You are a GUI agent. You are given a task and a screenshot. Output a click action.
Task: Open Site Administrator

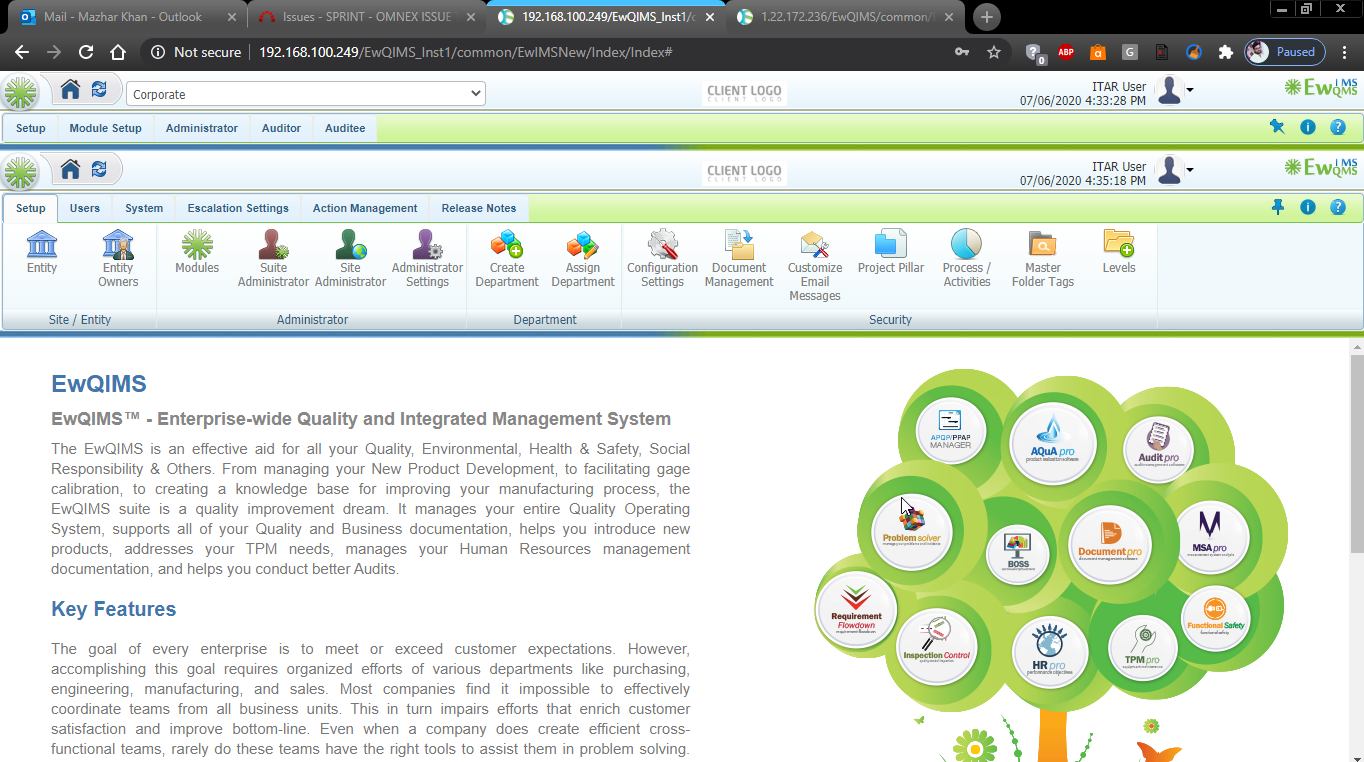point(350,259)
